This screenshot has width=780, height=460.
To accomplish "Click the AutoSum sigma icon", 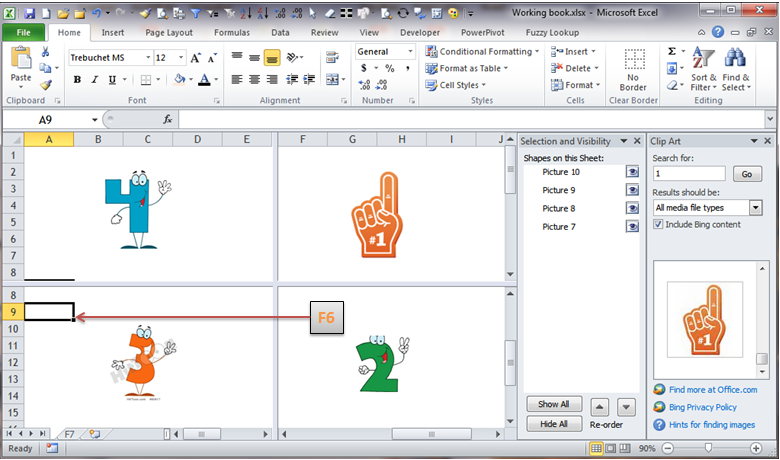I will [672, 52].
